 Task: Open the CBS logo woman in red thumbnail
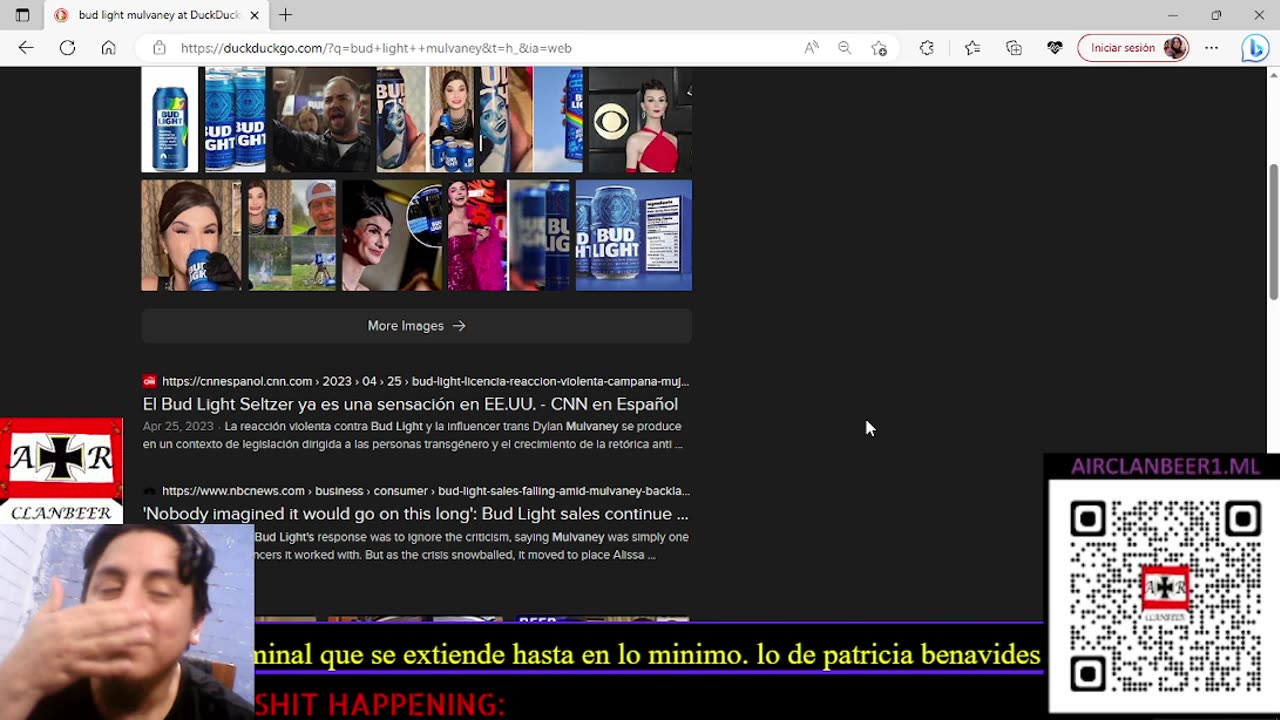[x=640, y=120]
